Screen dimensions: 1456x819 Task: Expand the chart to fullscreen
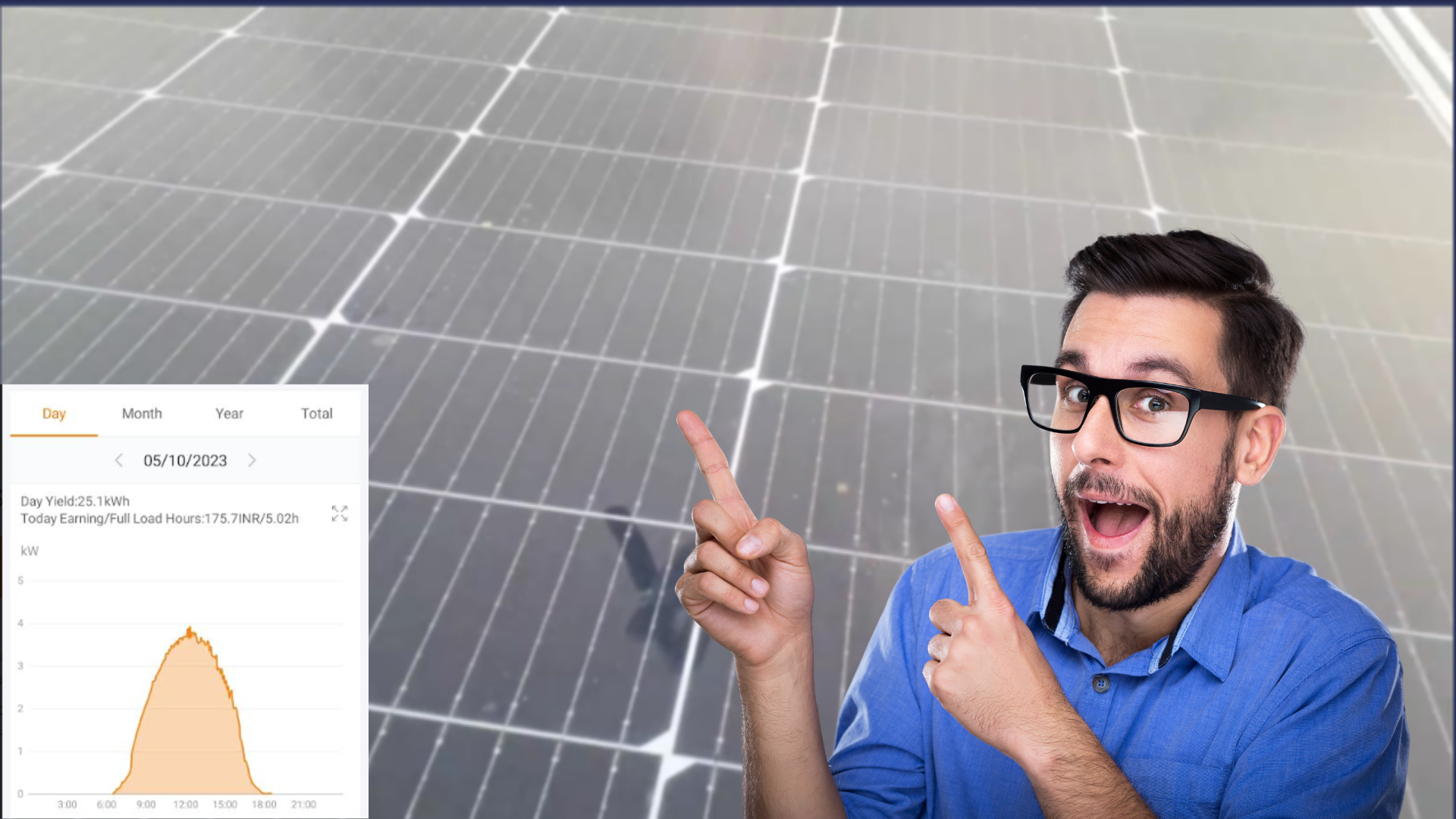click(339, 513)
